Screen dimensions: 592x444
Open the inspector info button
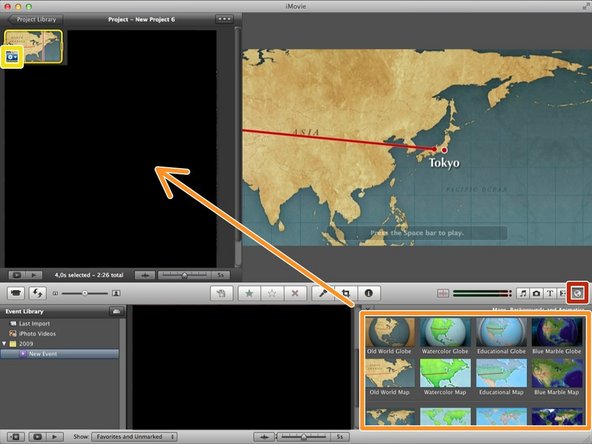coord(368,293)
